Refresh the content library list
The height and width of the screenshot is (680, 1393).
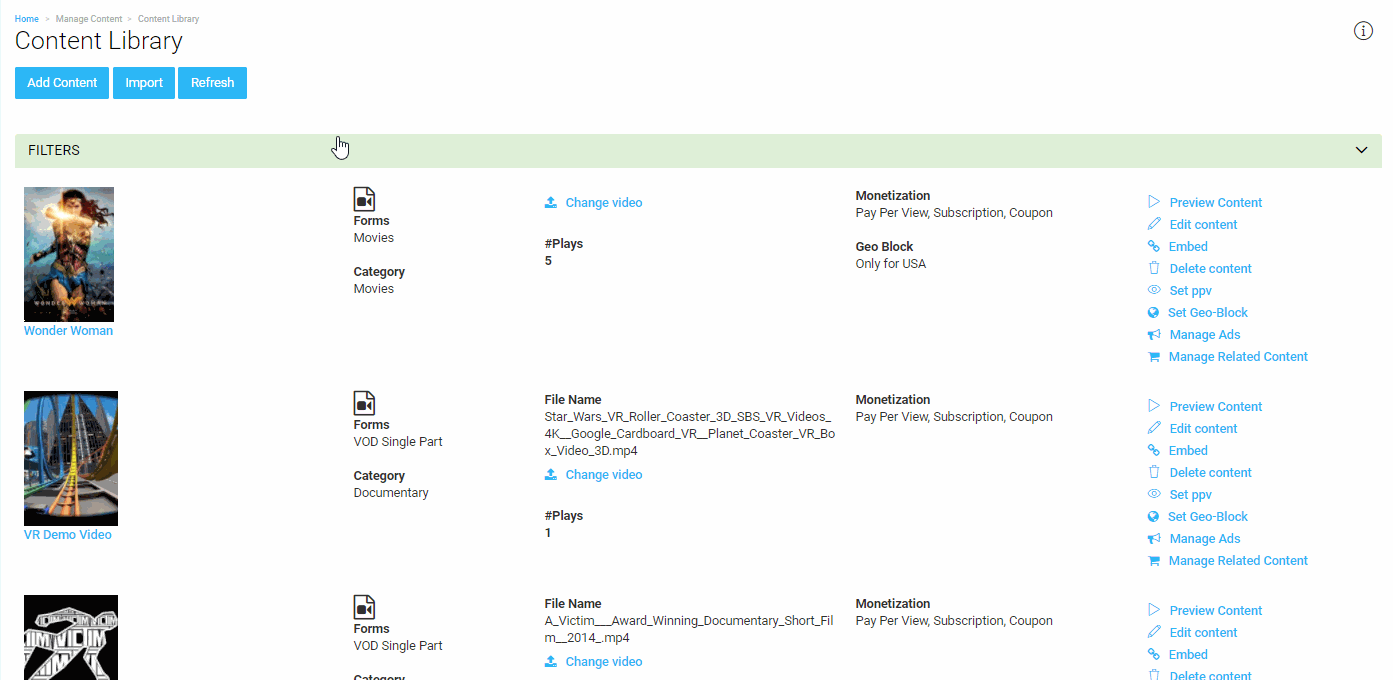(x=212, y=83)
